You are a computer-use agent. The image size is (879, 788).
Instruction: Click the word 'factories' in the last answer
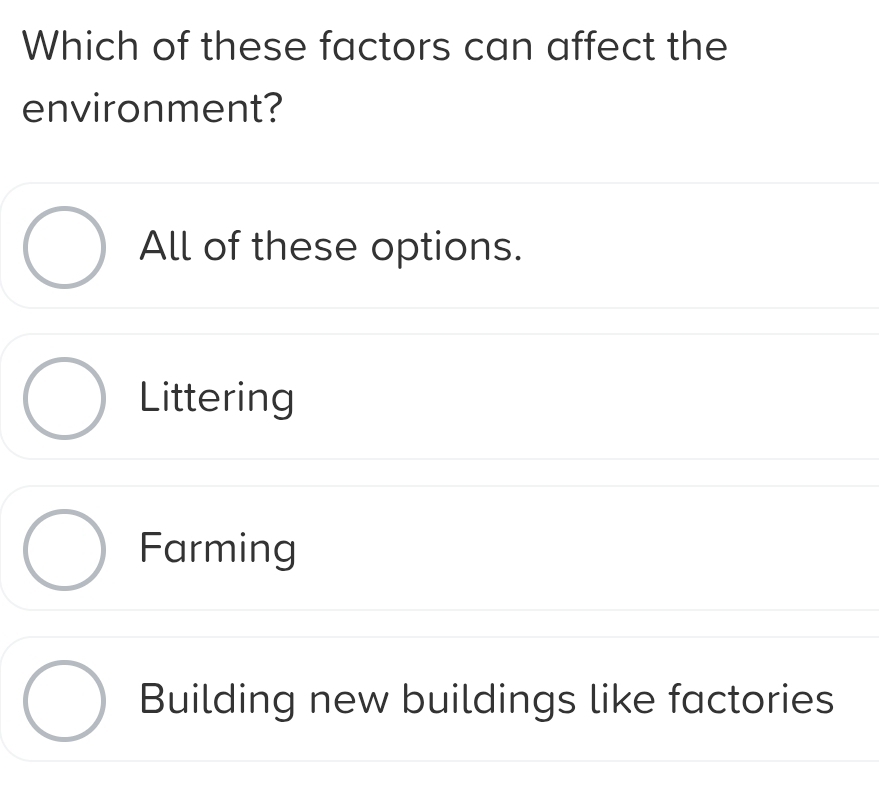(750, 699)
